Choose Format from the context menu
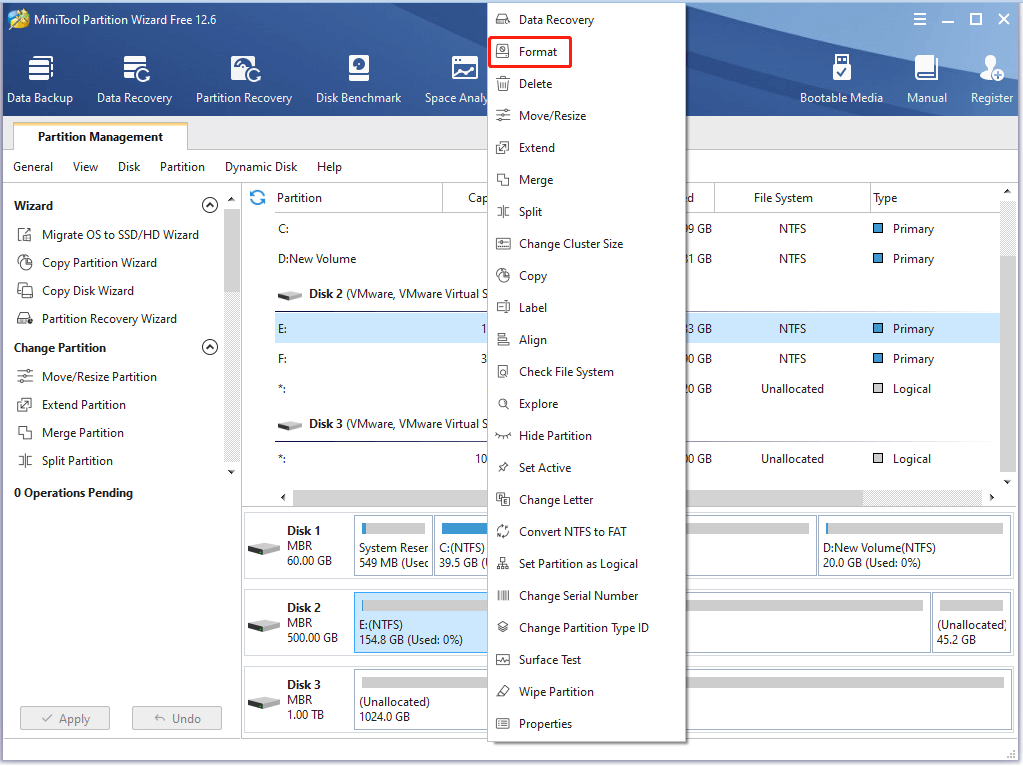The width and height of the screenshot is (1023, 766). point(529,52)
